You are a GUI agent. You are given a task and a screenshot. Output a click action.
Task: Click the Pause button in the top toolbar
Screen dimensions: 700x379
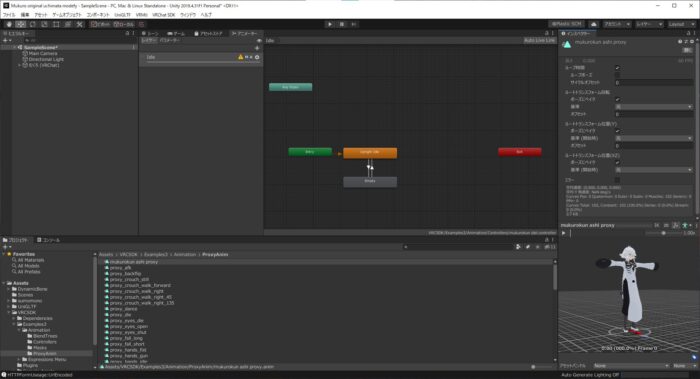[342, 24]
